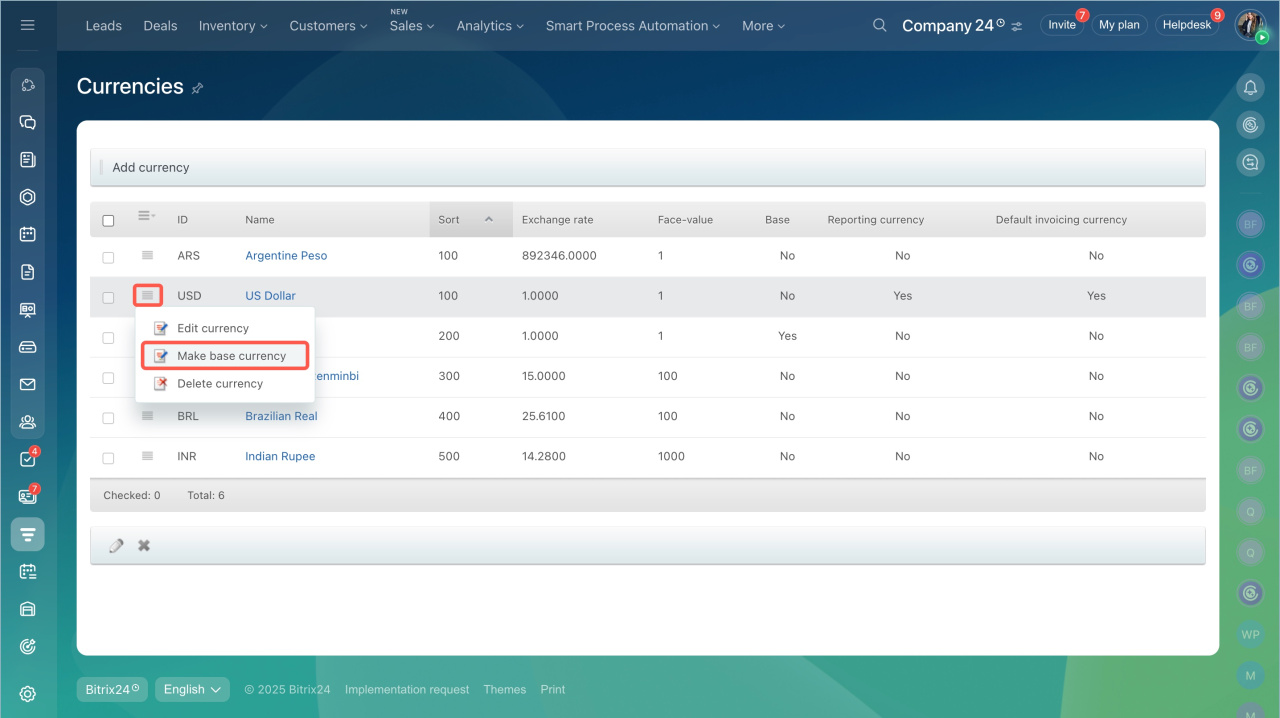Check the Argentine Peso row checkbox
The height and width of the screenshot is (718, 1280).
point(108,257)
